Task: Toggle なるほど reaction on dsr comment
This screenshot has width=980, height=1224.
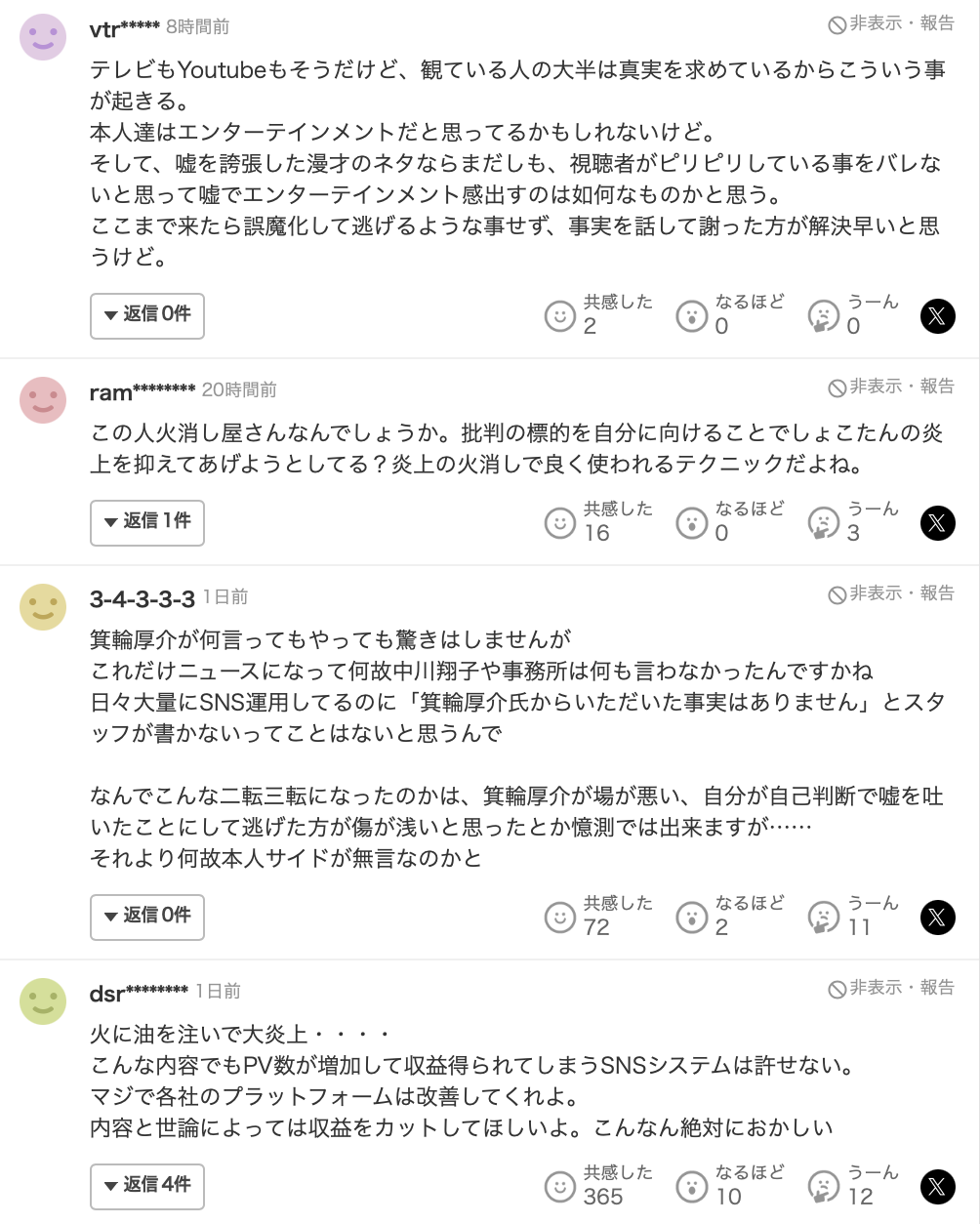Action: (730, 1187)
